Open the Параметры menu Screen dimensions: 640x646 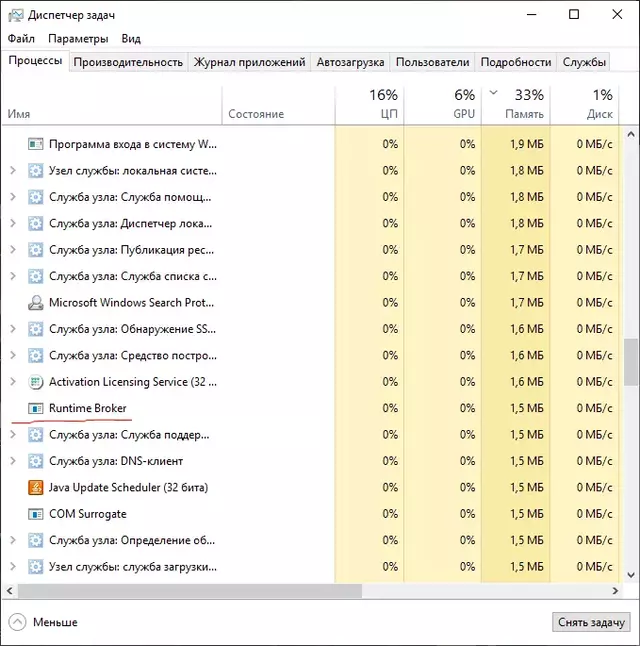[77, 39]
